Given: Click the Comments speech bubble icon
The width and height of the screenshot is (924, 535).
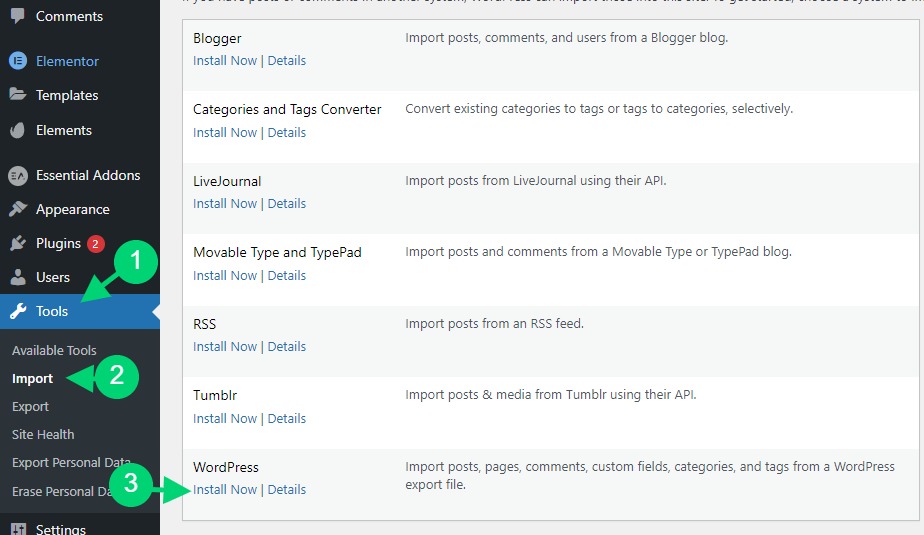Looking at the screenshot, I should point(18,16).
